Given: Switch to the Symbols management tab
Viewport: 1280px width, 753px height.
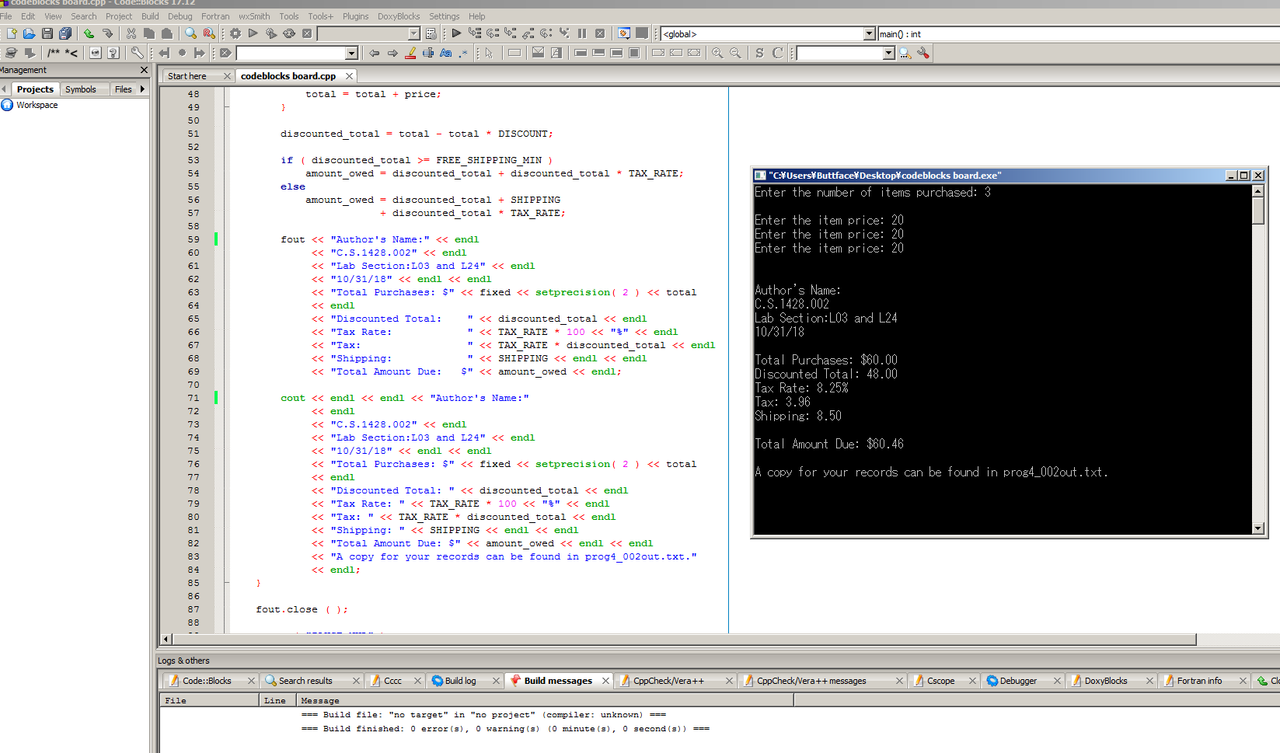Looking at the screenshot, I should coord(80,89).
